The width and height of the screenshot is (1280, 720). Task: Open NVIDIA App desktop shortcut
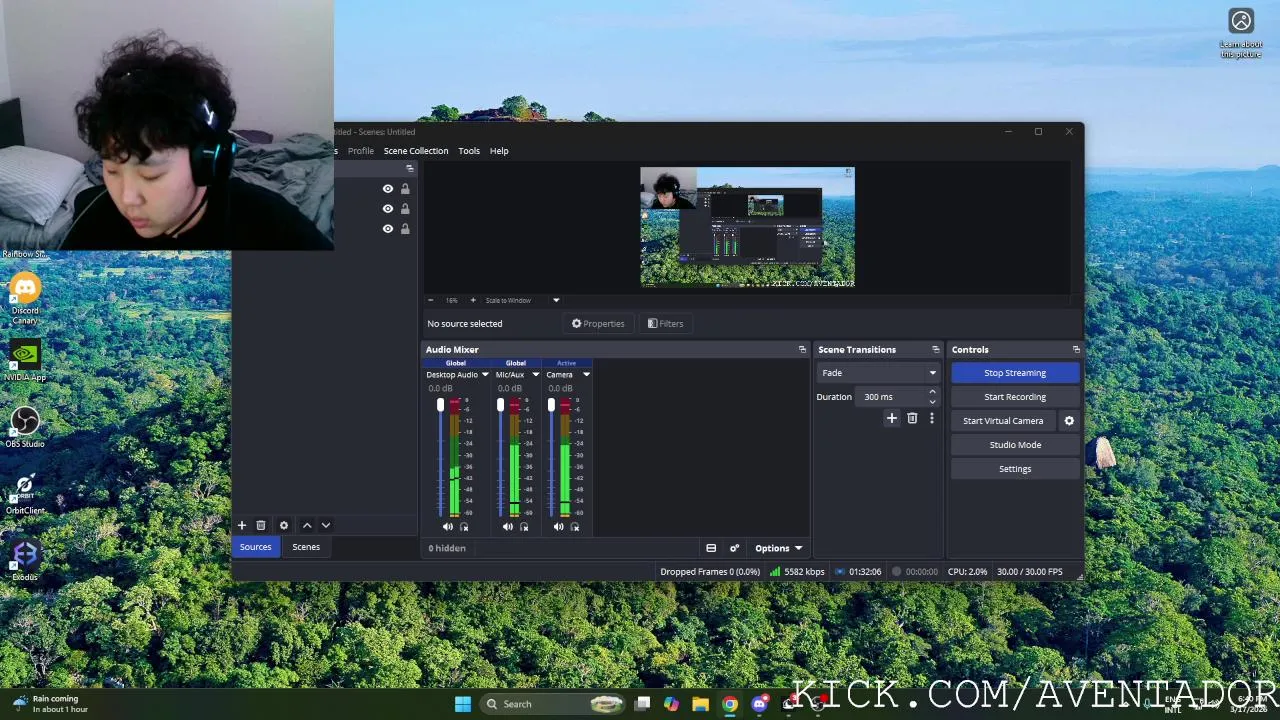click(x=25, y=361)
